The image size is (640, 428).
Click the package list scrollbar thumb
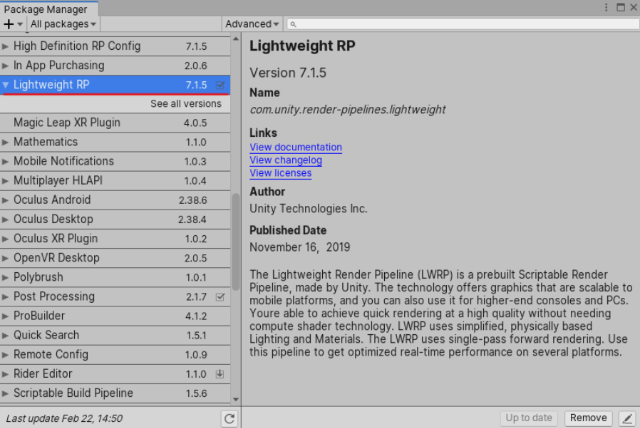[x=236, y=242]
